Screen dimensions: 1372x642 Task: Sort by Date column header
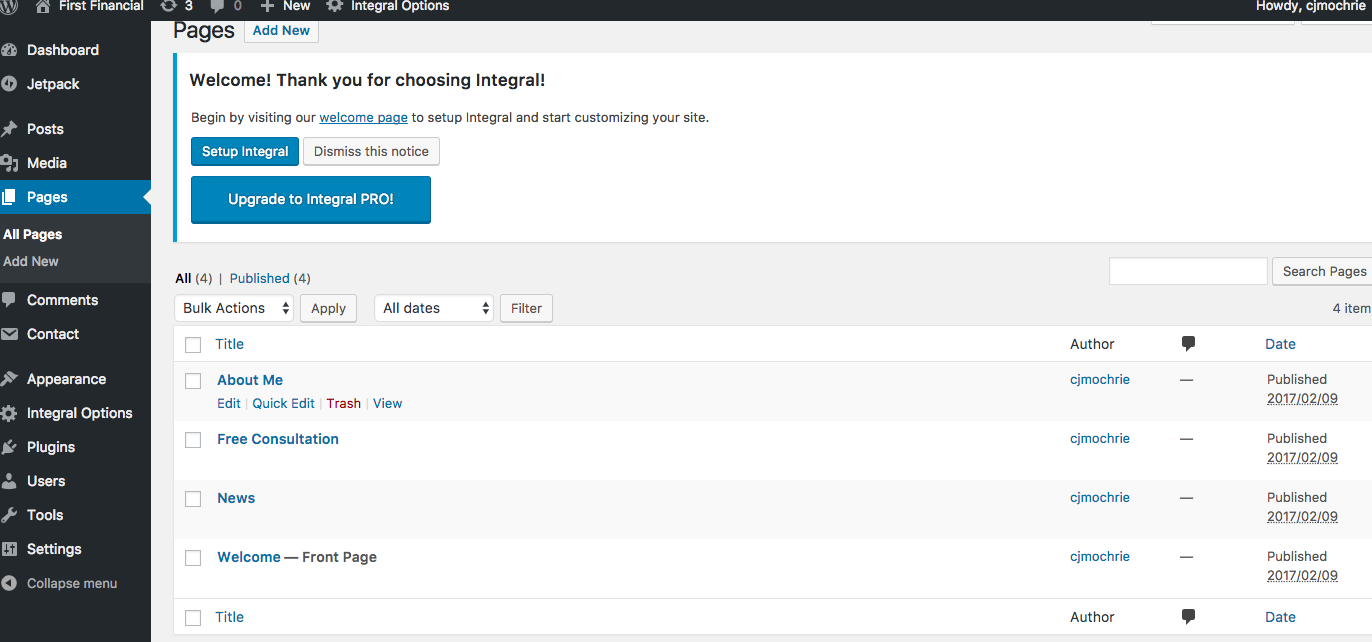pos(1280,344)
